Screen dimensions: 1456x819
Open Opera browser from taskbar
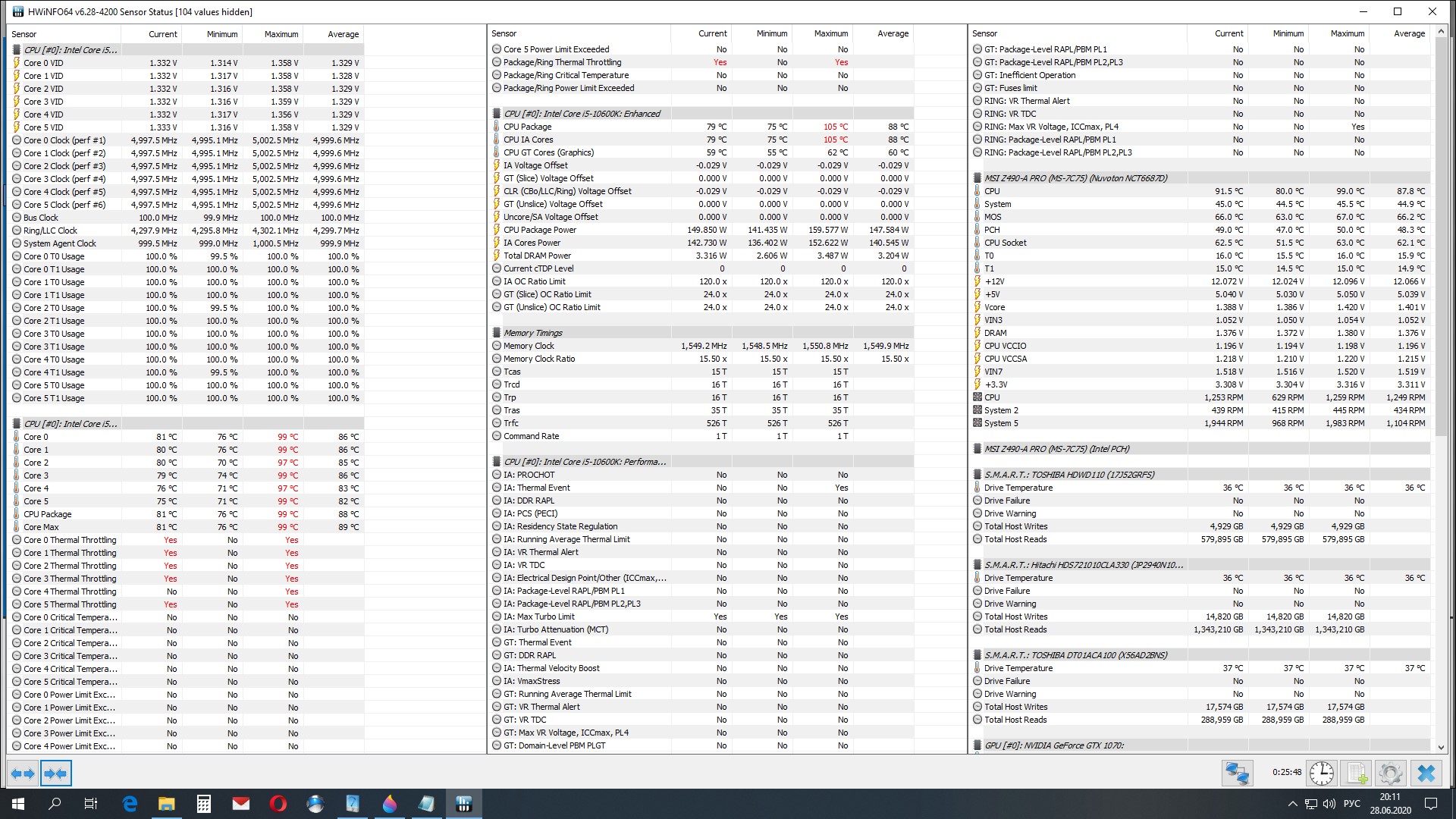click(278, 804)
